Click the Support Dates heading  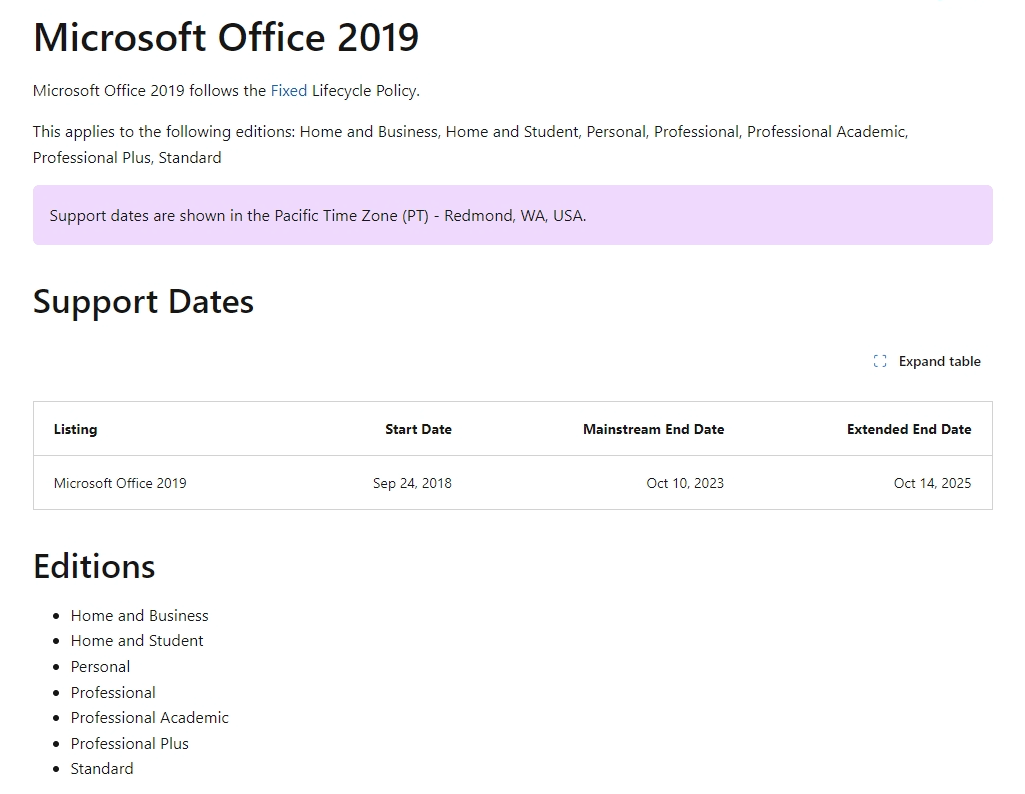coord(143,302)
